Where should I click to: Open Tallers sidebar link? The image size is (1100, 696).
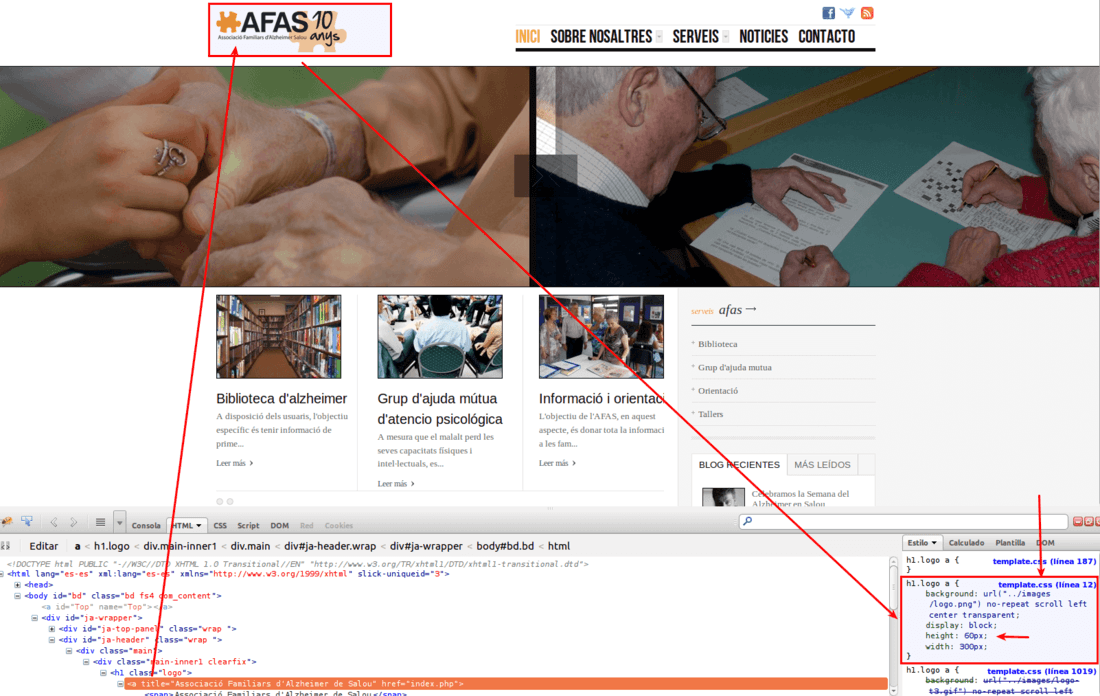pos(711,415)
